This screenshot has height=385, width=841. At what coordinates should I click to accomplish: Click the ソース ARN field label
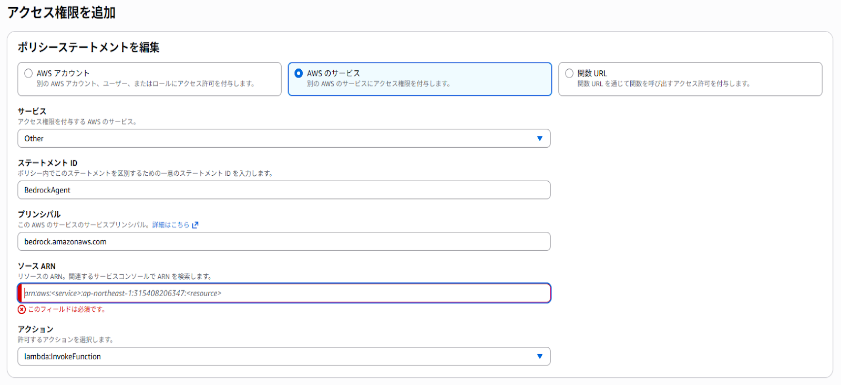click(x=36, y=266)
